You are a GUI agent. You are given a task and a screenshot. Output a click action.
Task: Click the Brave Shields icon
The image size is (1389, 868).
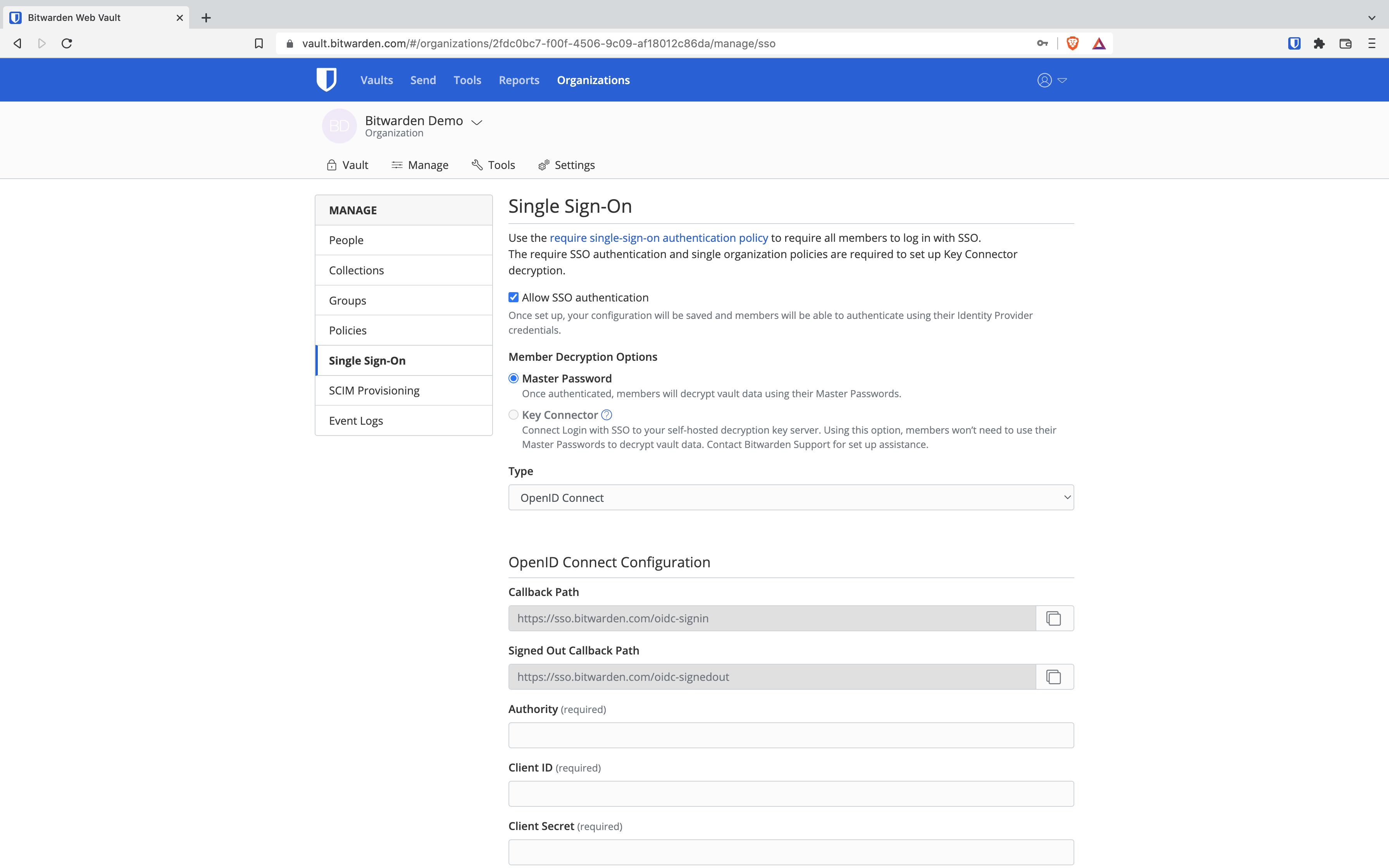pyautogui.click(x=1072, y=43)
